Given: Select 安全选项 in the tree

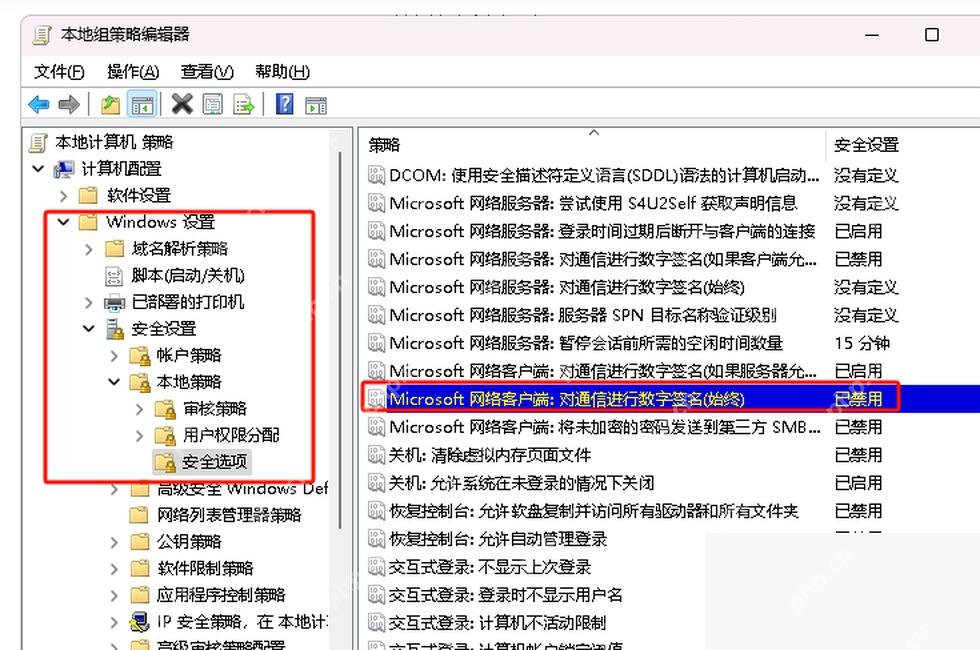Looking at the screenshot, I should pyautogui.click(x=214, y=462).
